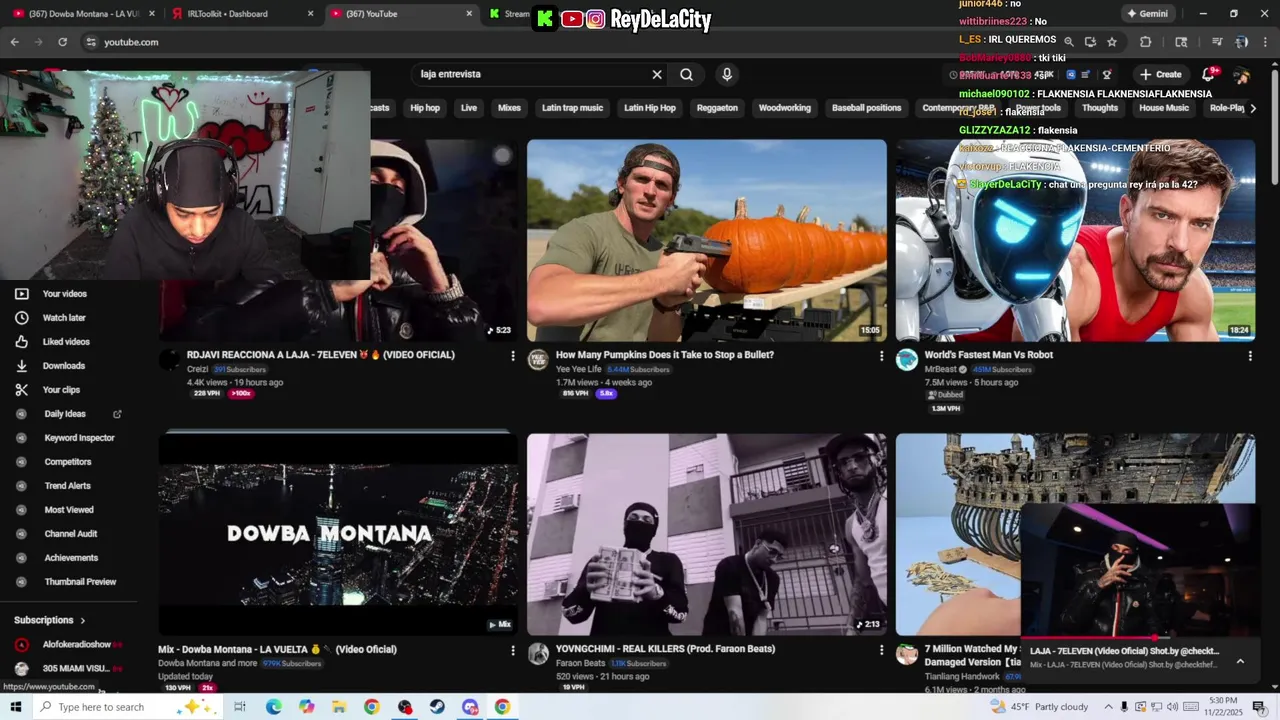This screenshot has height=720, width=1280.
Task: Open Daily Ideas tool
Action: [x=65, y=414]
